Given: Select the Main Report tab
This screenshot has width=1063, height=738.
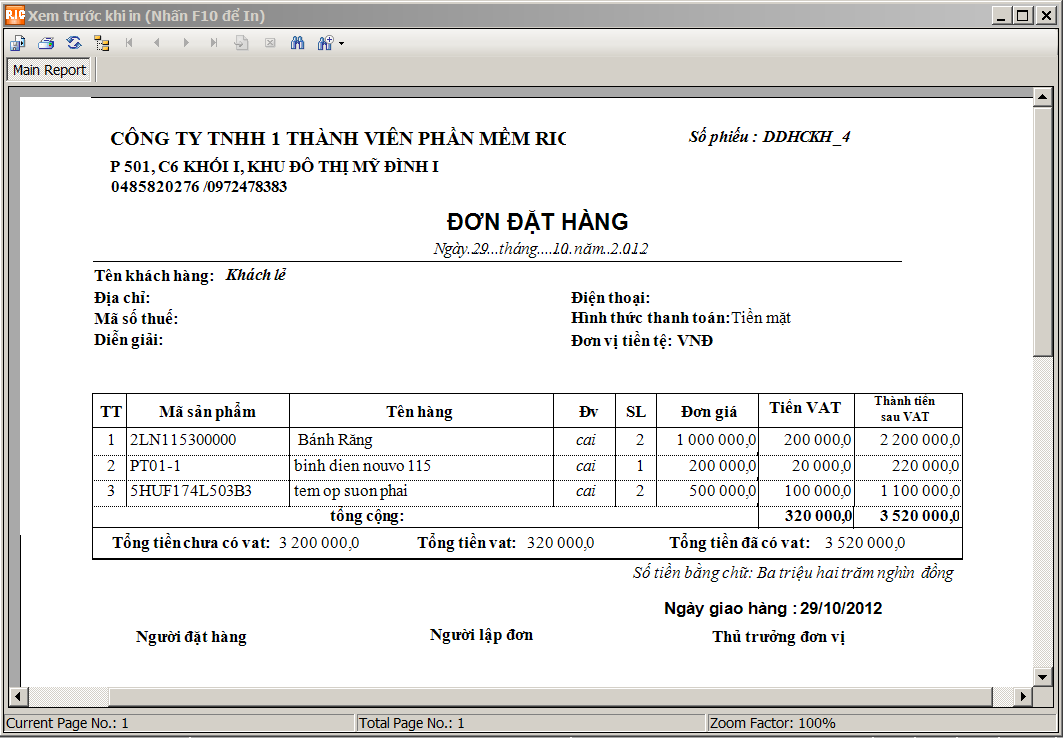Looking at the screenshot, I should click(x=49, y=70).
